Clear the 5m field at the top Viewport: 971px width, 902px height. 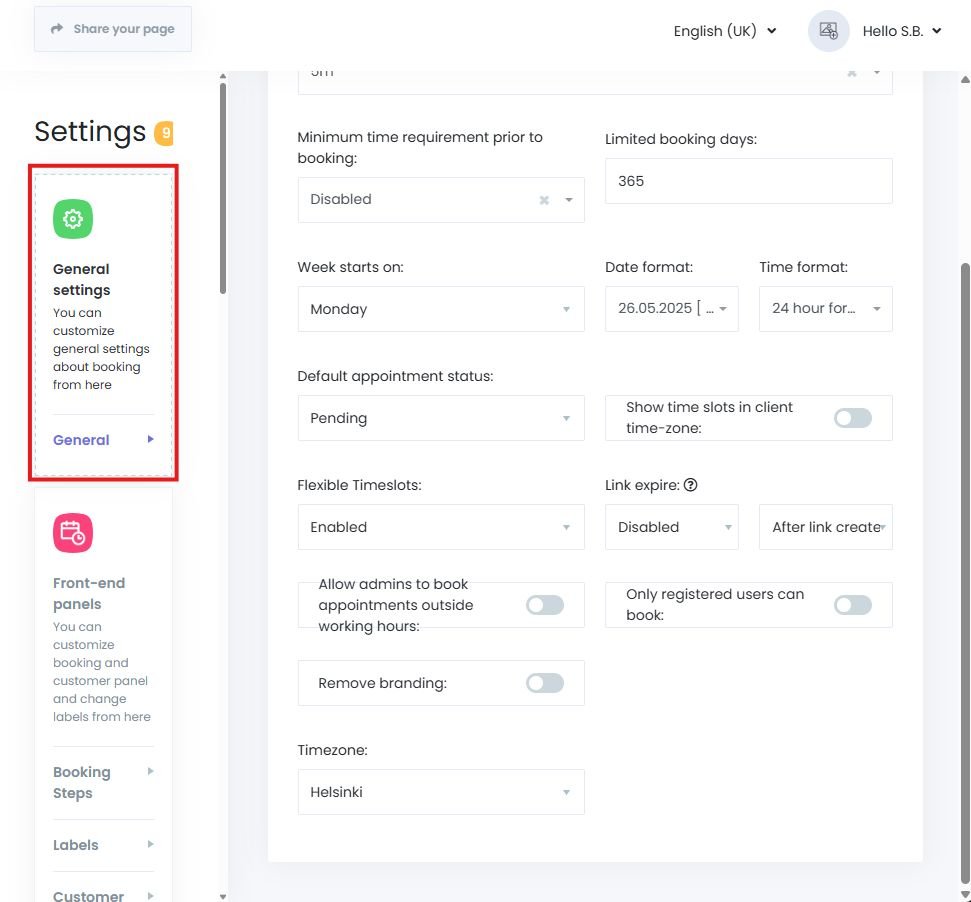pos(851,72)
